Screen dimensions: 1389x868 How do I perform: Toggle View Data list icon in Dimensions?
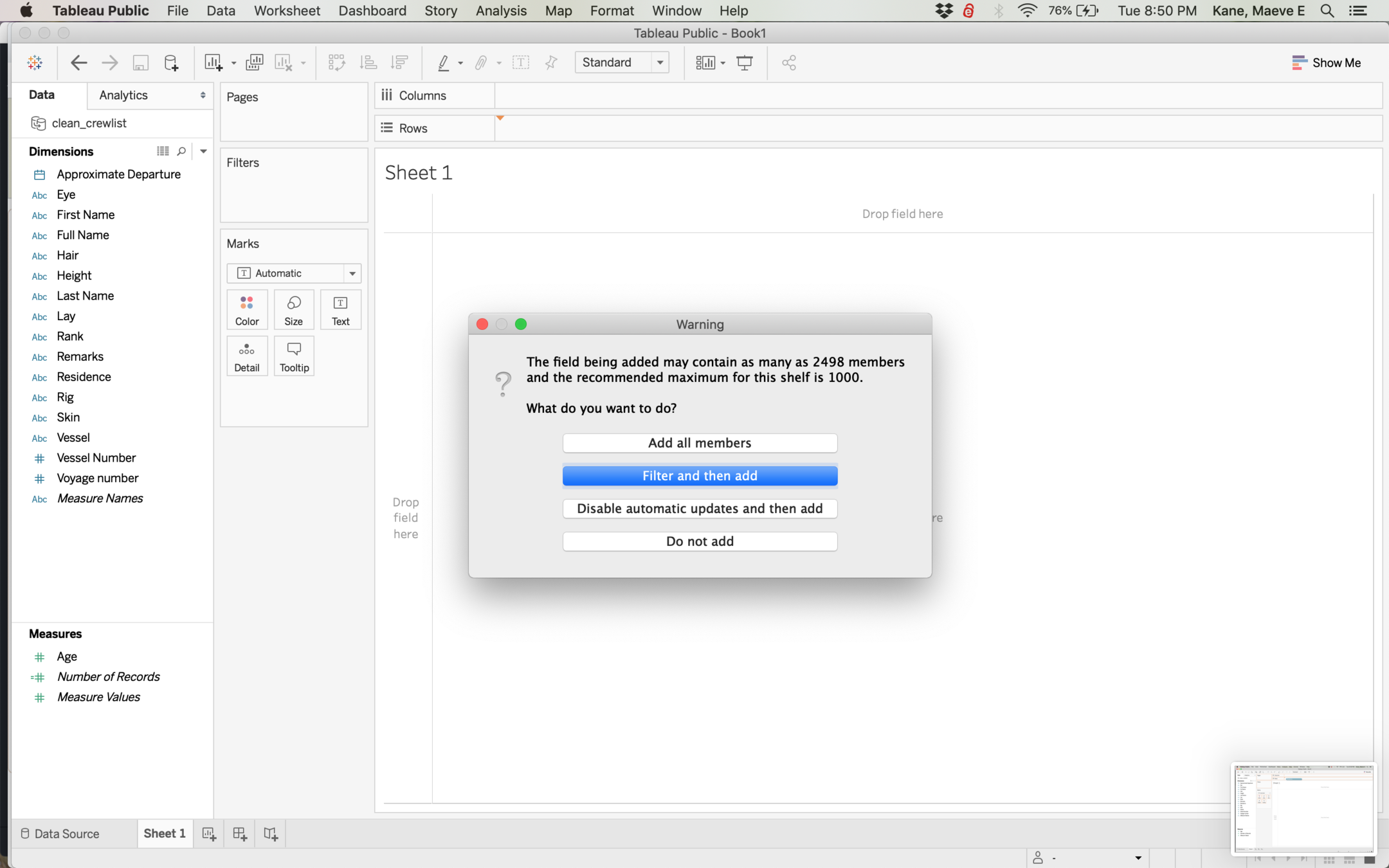[x=163, y=151]
